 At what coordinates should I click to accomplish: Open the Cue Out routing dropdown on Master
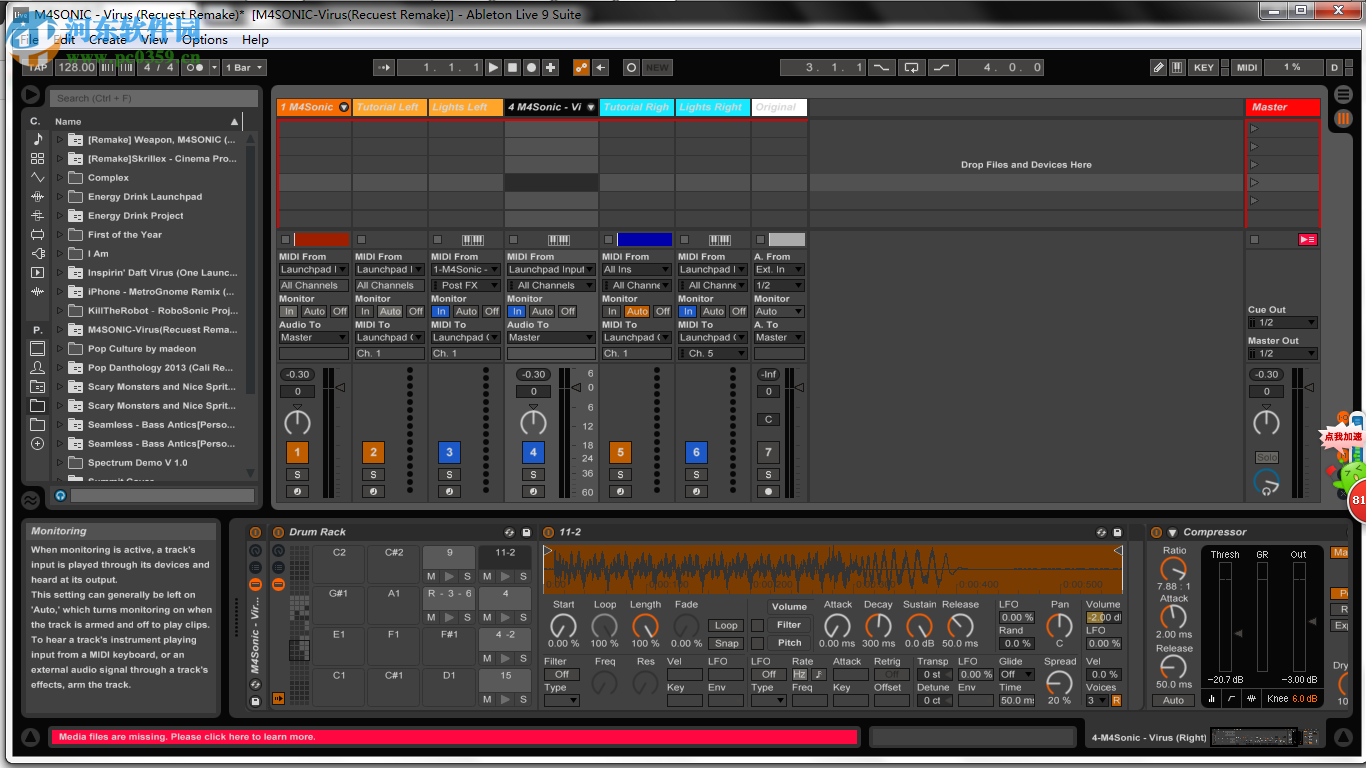[x=1282, y=322]
